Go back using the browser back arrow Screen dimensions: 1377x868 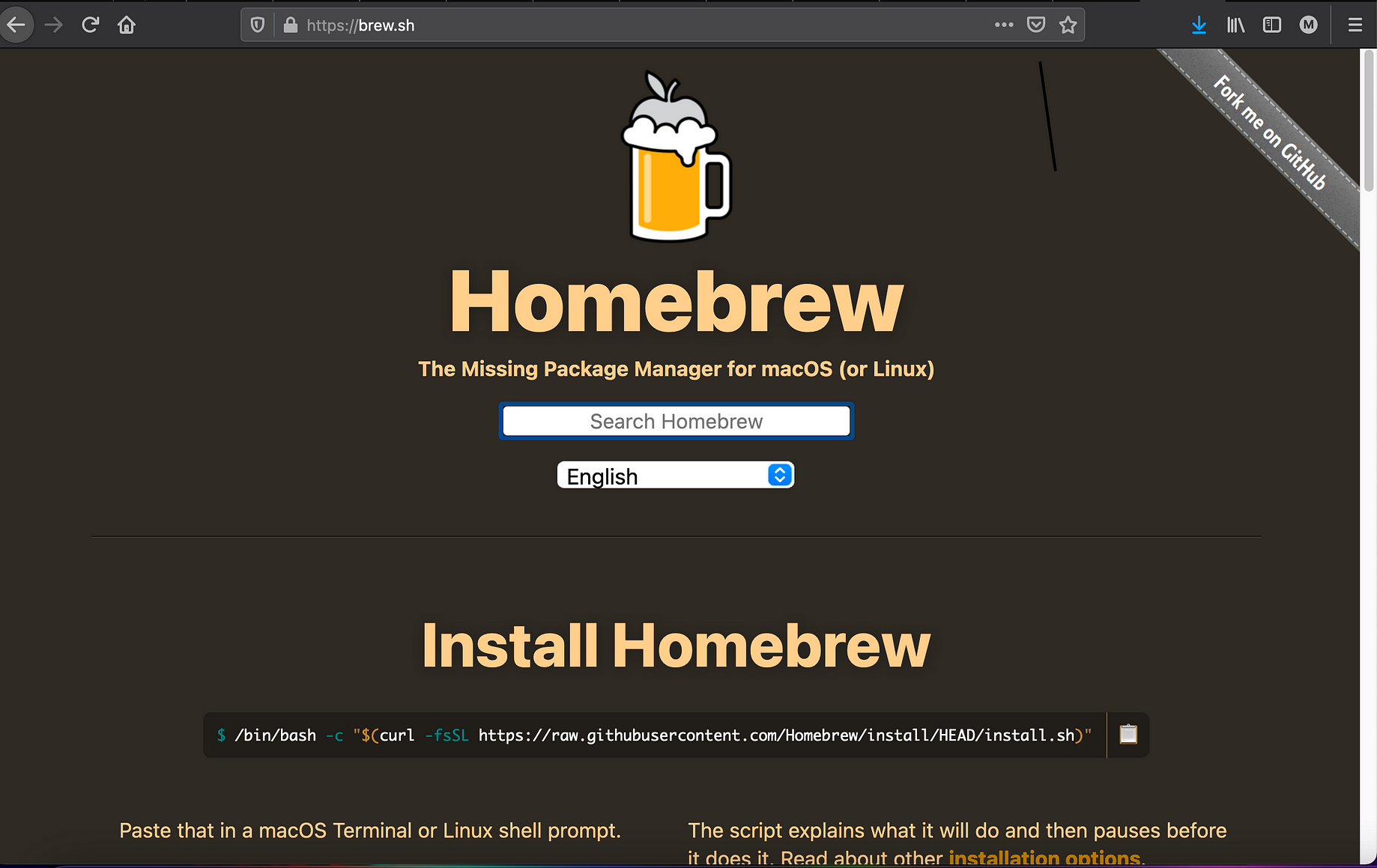[16, 25]
